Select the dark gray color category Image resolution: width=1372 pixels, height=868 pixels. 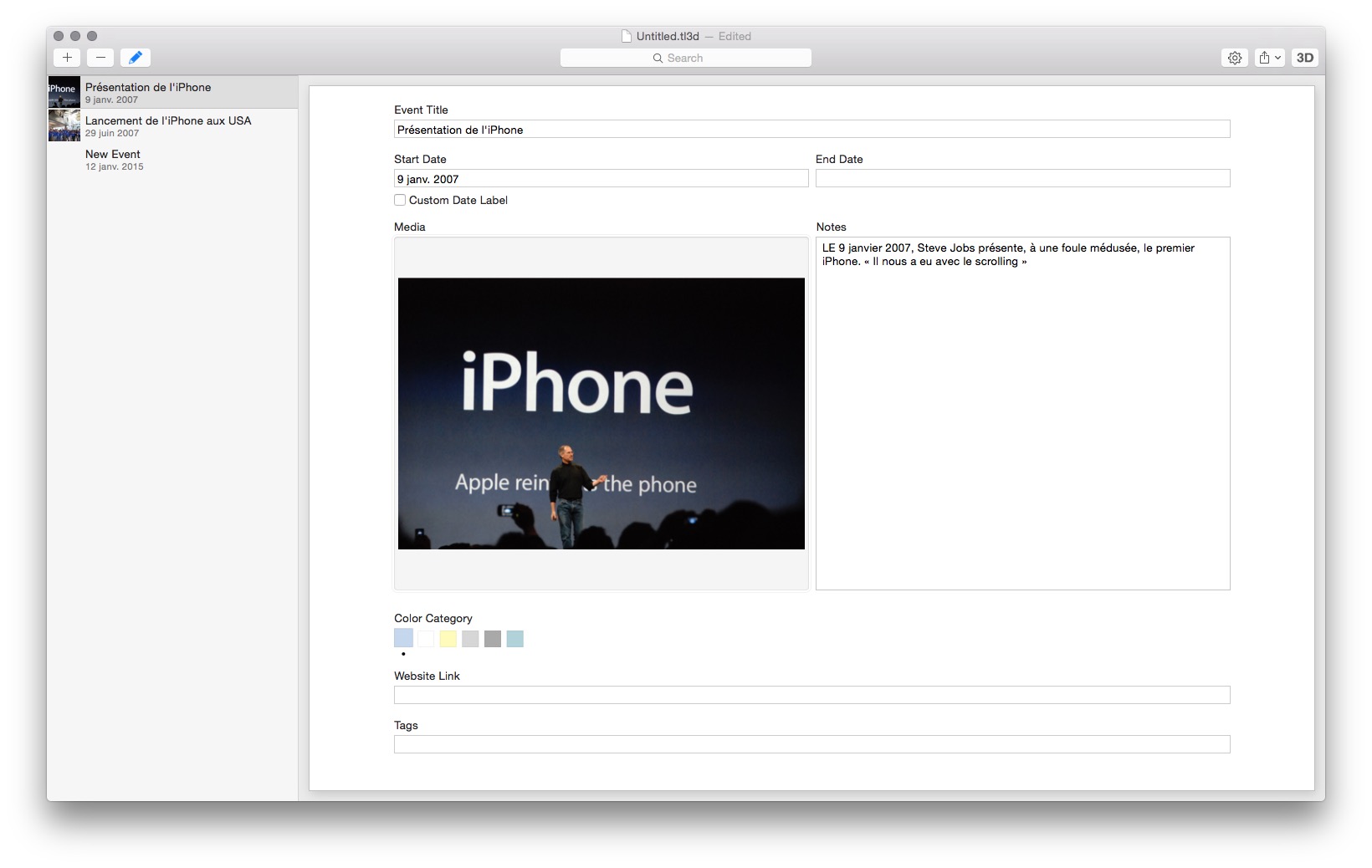point(493,639)
